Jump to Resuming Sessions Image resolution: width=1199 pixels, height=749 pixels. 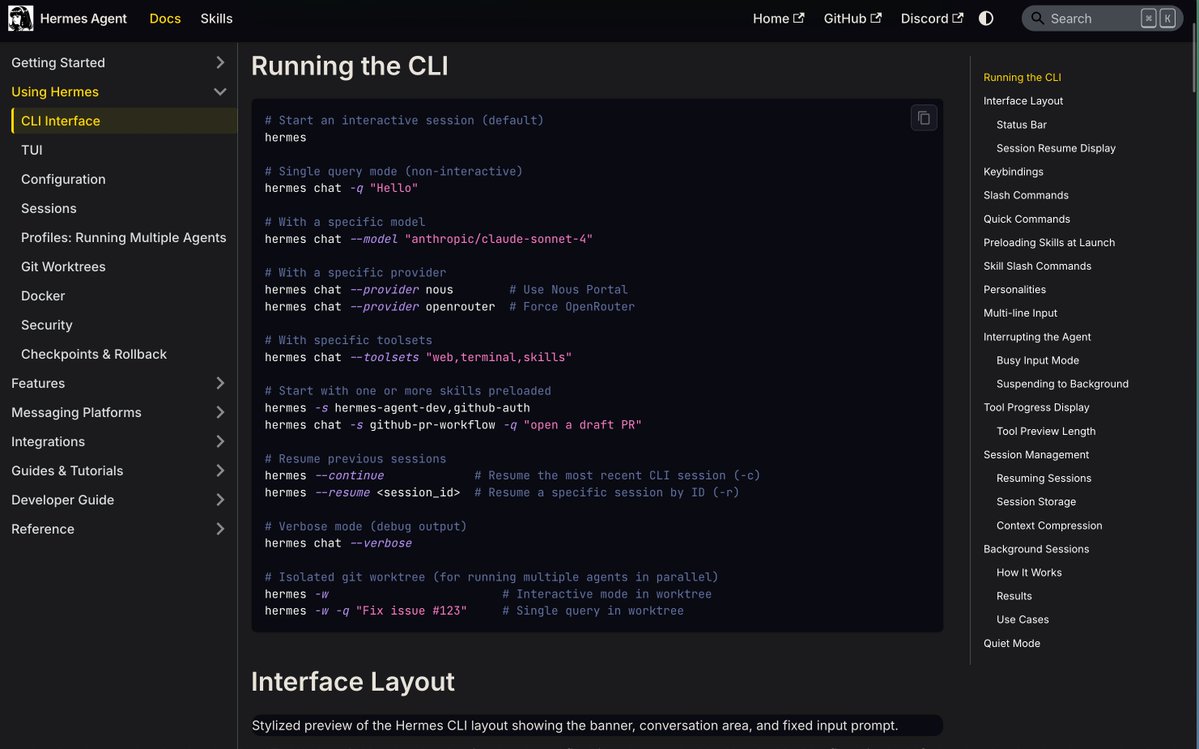pos(1044,478)
